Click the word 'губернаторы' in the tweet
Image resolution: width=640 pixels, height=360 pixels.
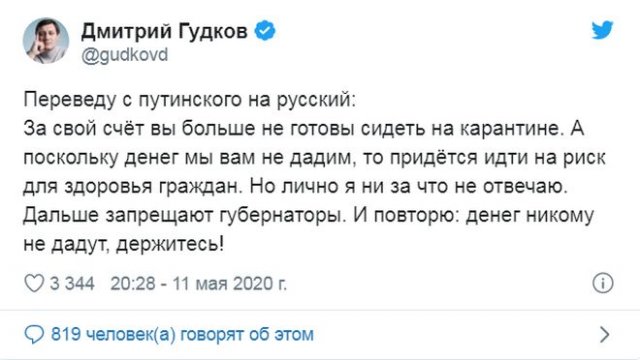coord(283,216)
